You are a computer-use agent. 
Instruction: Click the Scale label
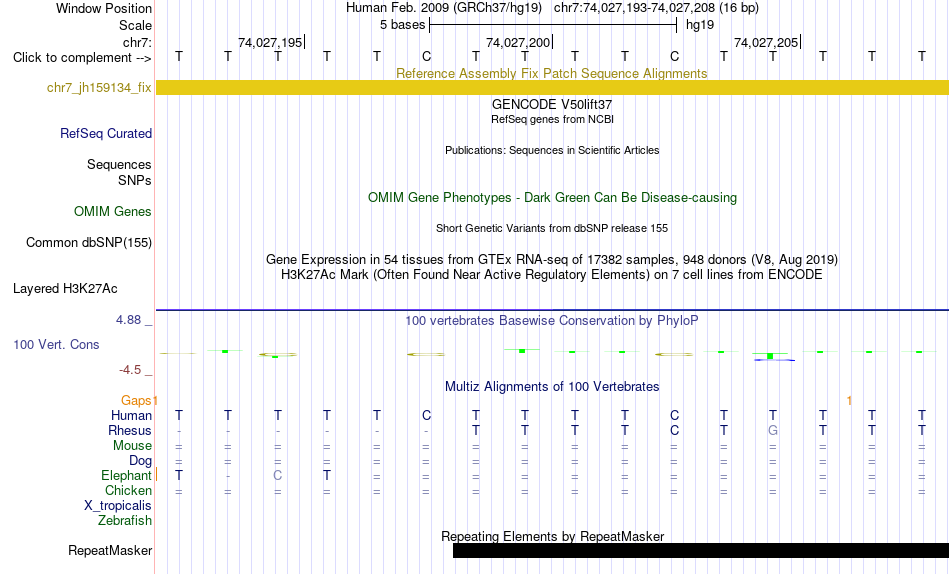(135, 25)
